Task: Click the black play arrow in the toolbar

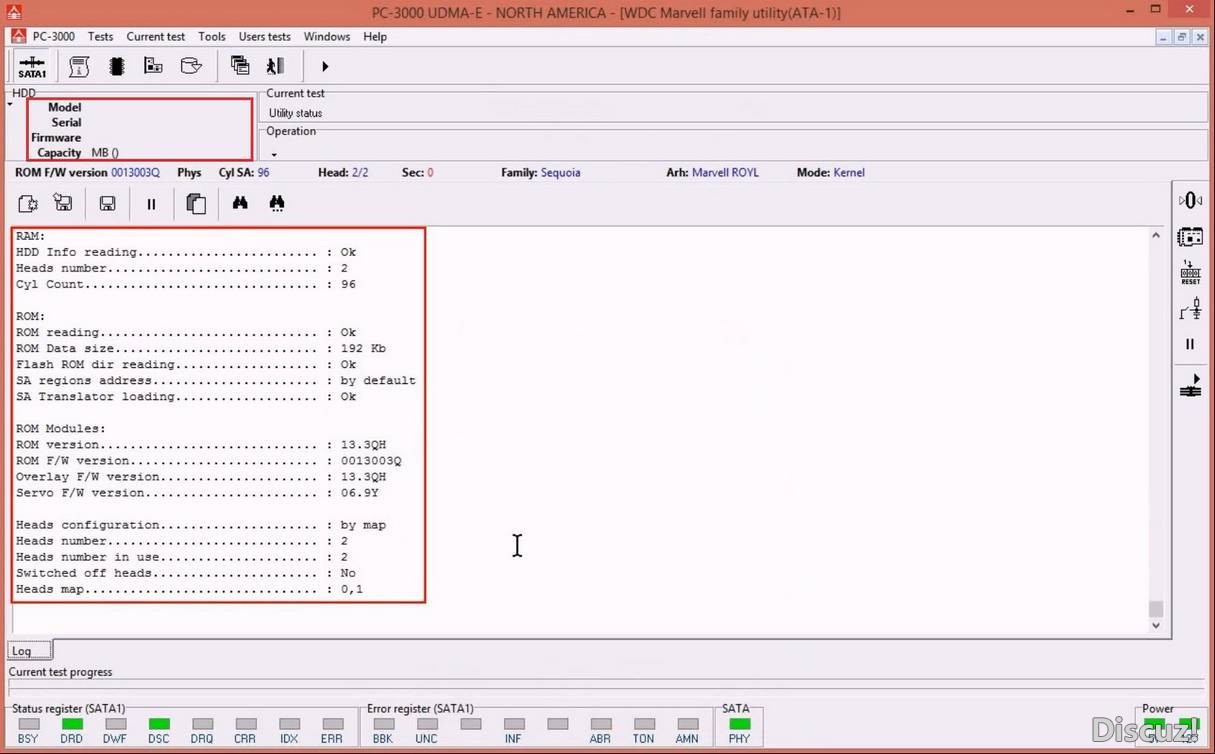Action: 325,67
